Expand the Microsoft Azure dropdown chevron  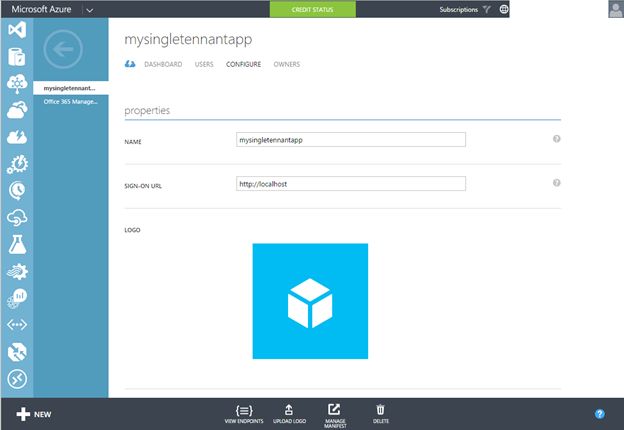90,10
